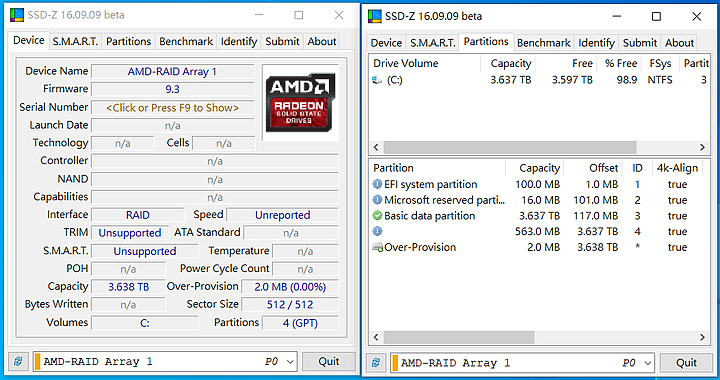
Task: Click Over-Provision value 2.0 MB (0.00%)
Action: coord(290,287)
